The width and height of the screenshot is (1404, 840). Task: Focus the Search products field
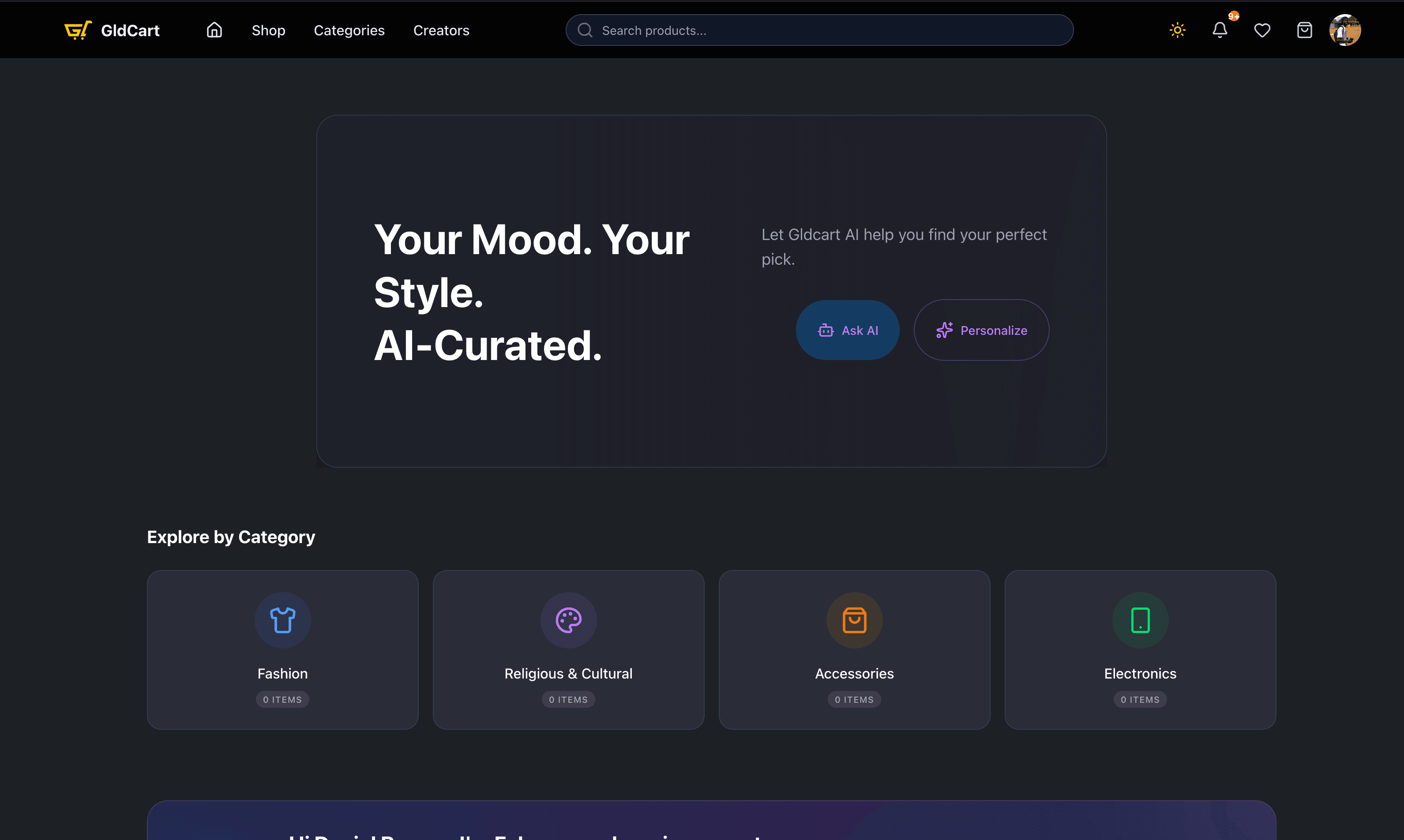pos(819,30)
